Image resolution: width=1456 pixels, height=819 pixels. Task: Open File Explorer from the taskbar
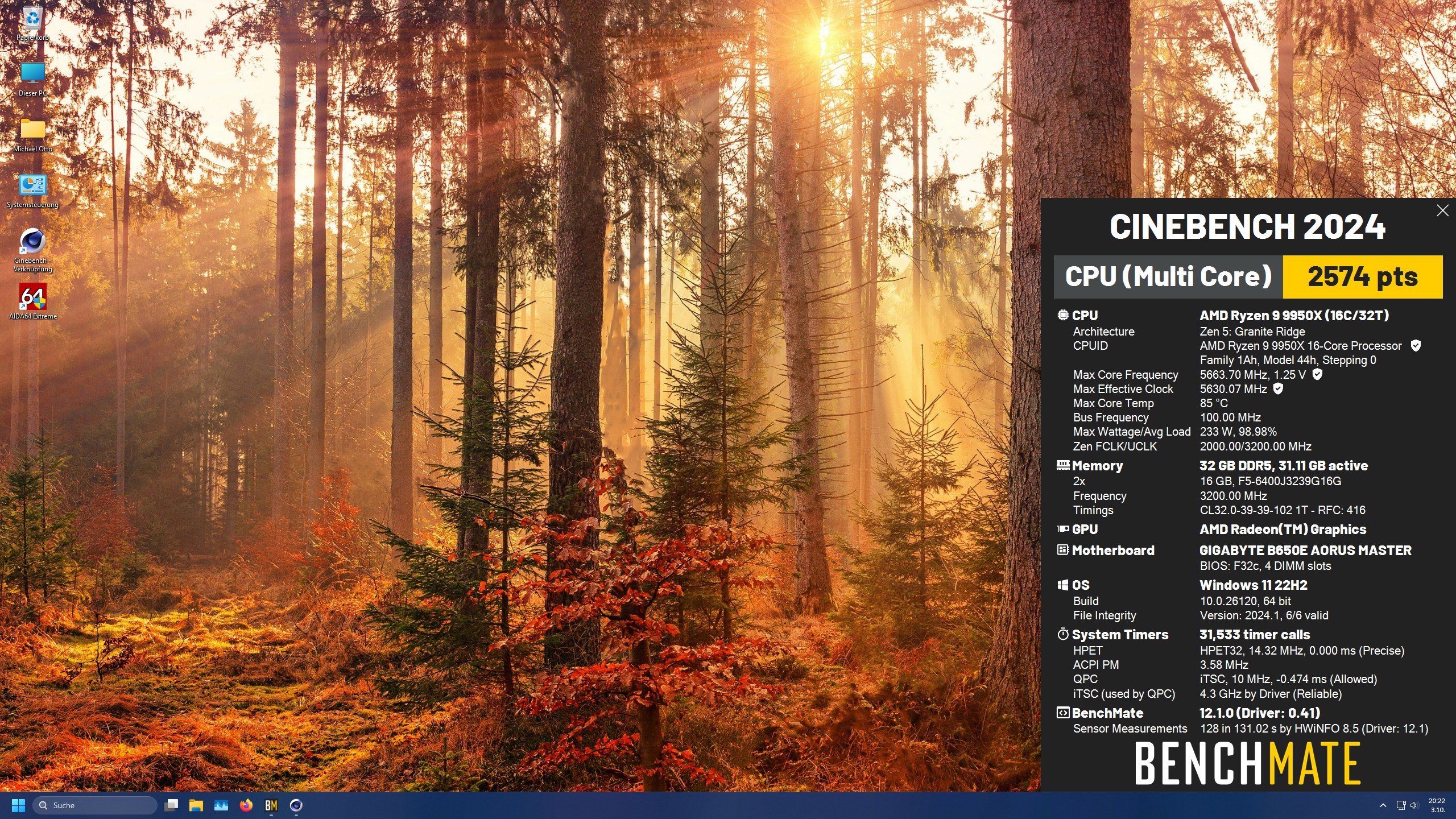(x=196, y=805)
